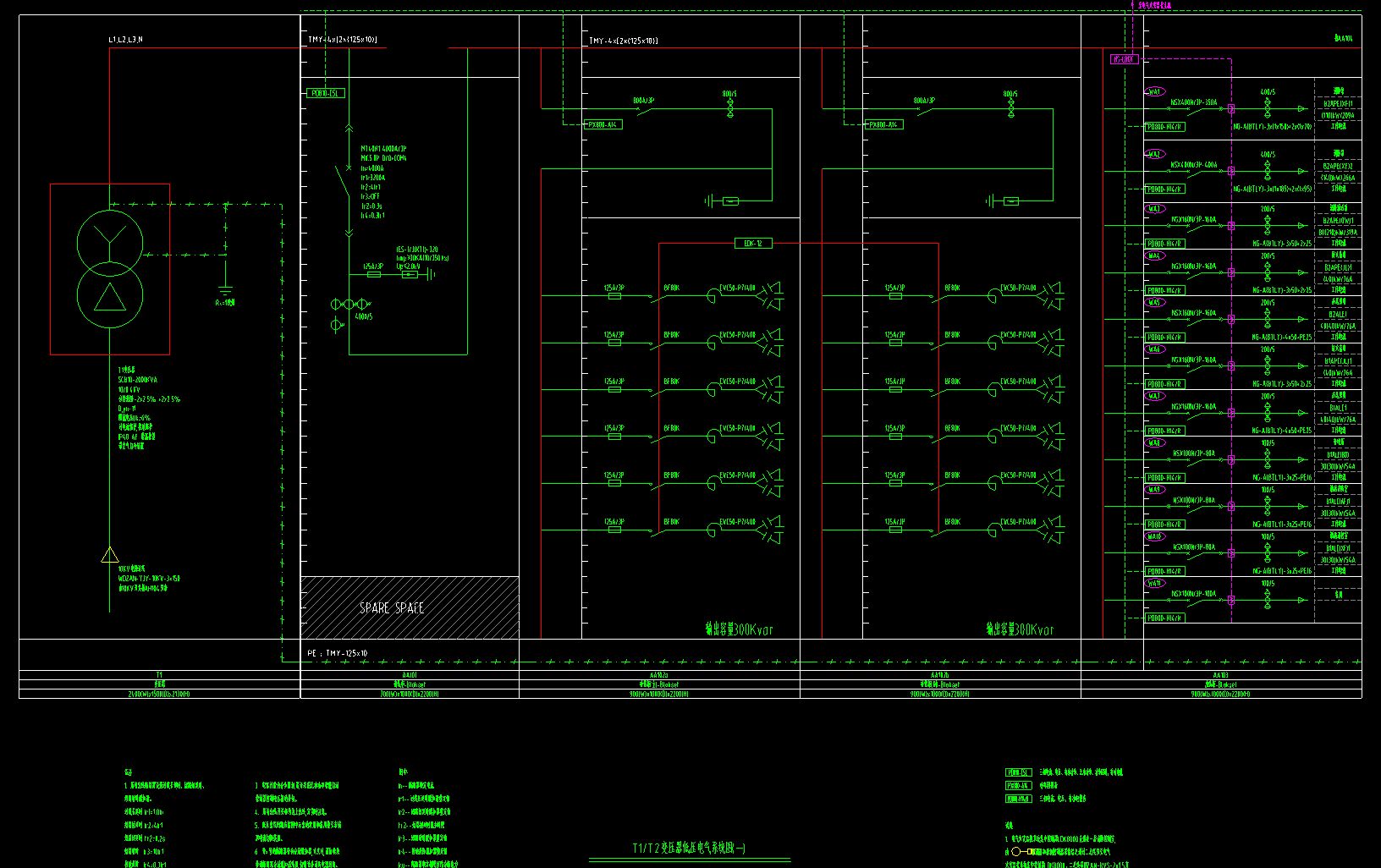
Task: Select the WA2 magenta oval feeder tag
Action: click(1154, 154)
